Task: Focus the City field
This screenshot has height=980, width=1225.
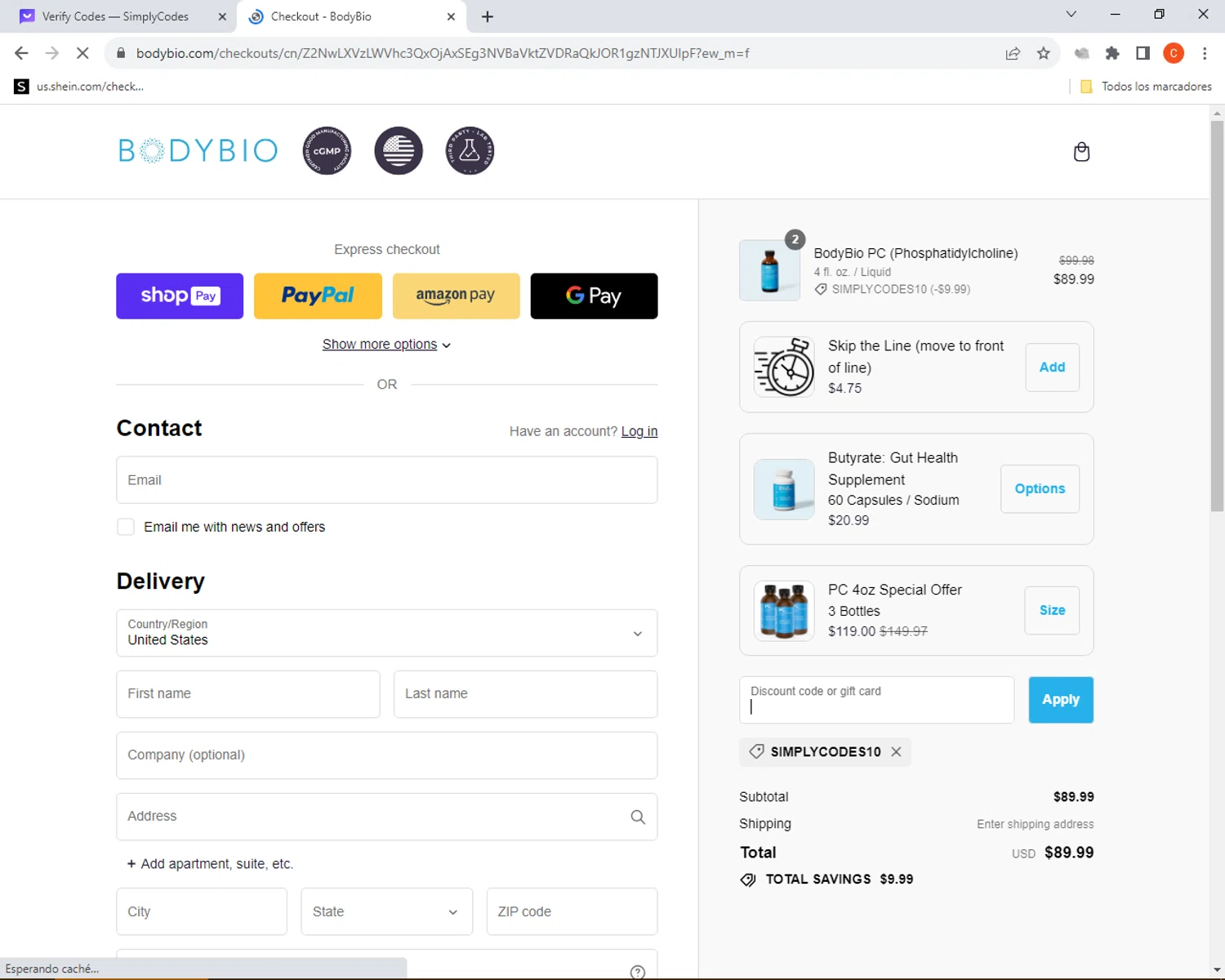Action: (x=202, y=911)
